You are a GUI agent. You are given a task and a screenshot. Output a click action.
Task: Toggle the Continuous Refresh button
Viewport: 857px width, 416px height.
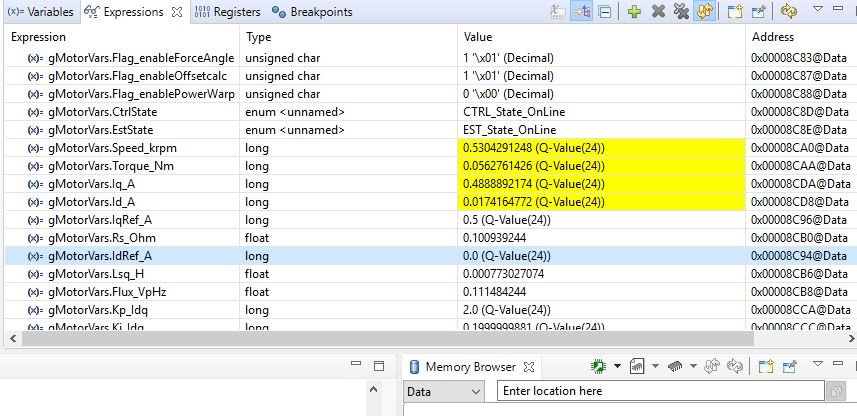coord(705,11)
